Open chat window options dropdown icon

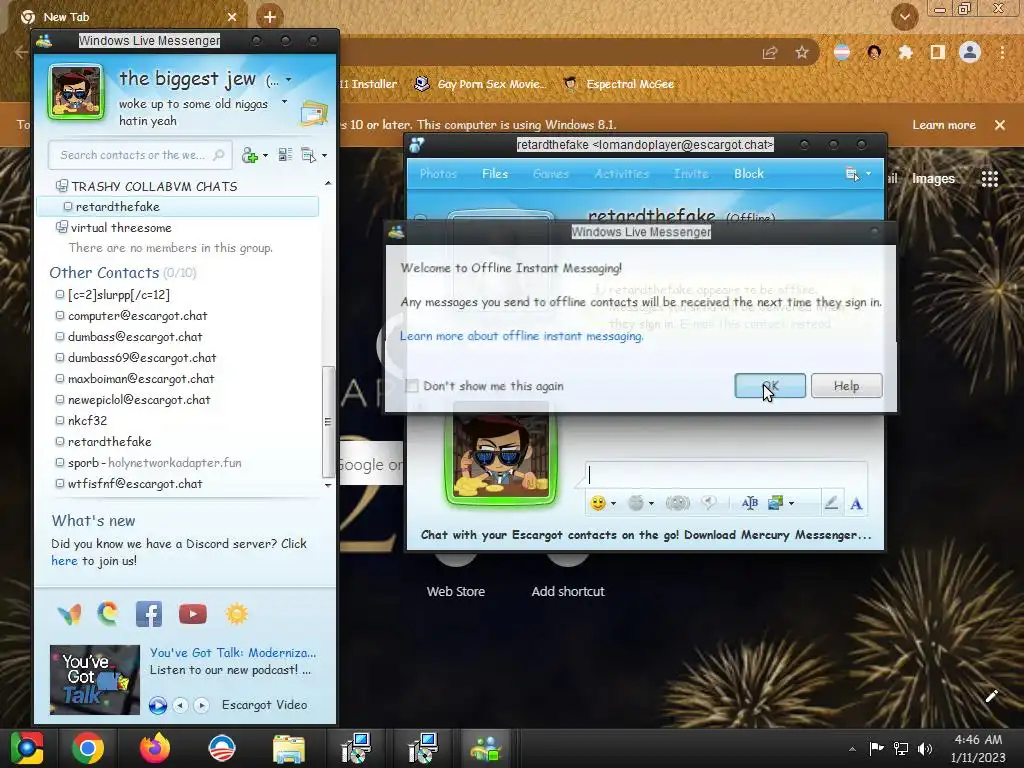coord(852,174)
